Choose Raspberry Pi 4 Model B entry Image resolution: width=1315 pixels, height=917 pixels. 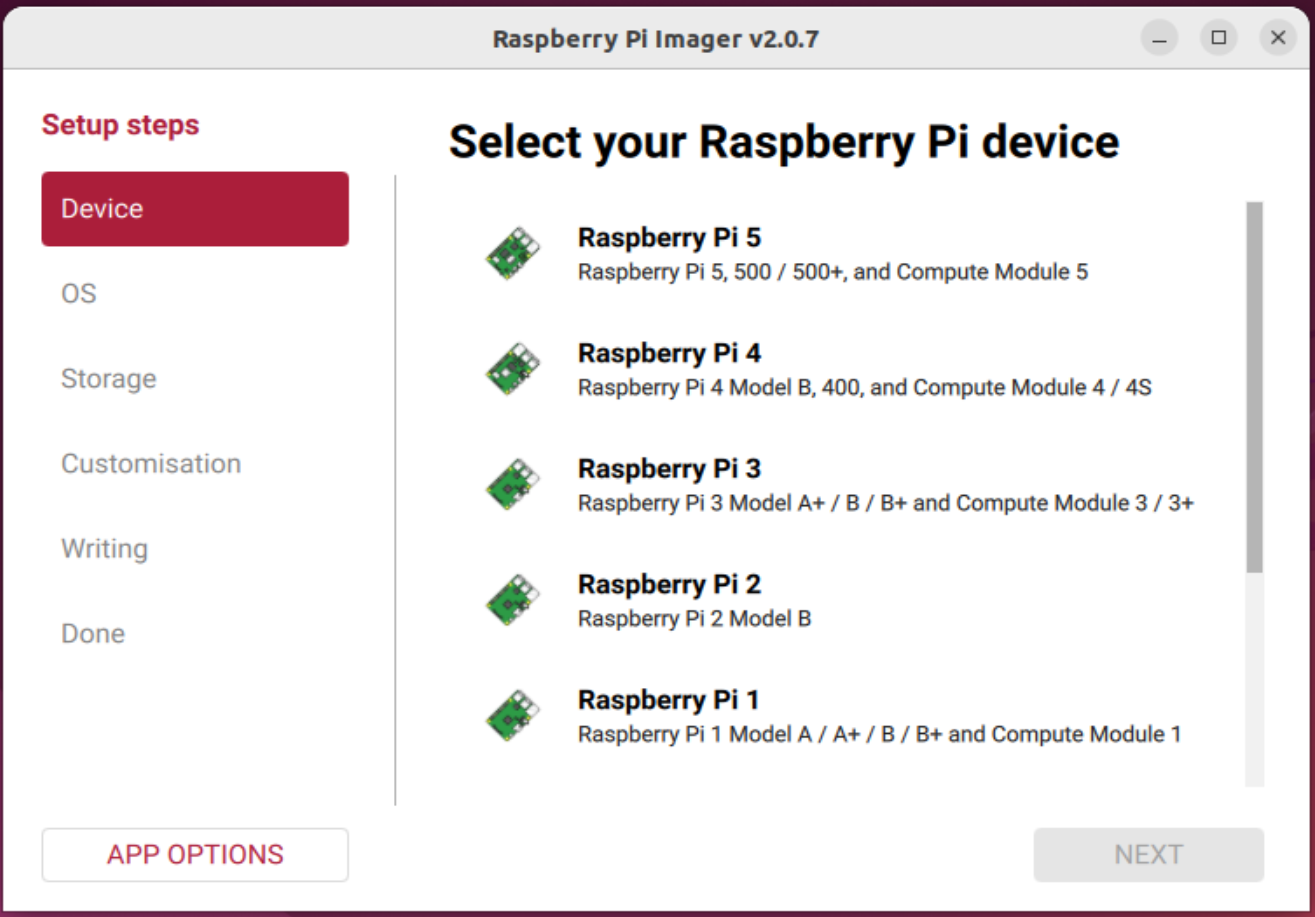864,387
